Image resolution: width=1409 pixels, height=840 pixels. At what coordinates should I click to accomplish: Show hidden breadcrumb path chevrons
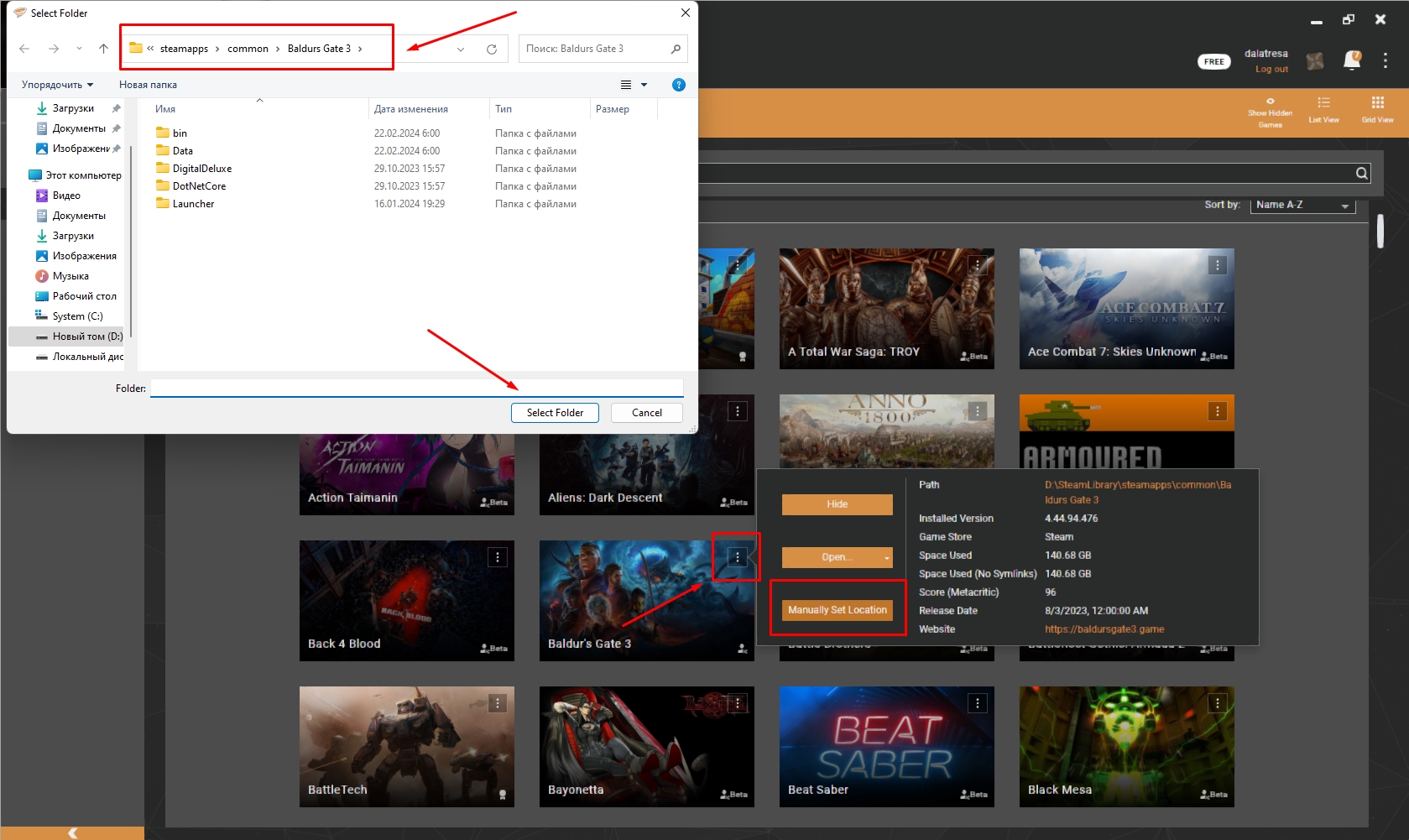(x=150, y=49)
